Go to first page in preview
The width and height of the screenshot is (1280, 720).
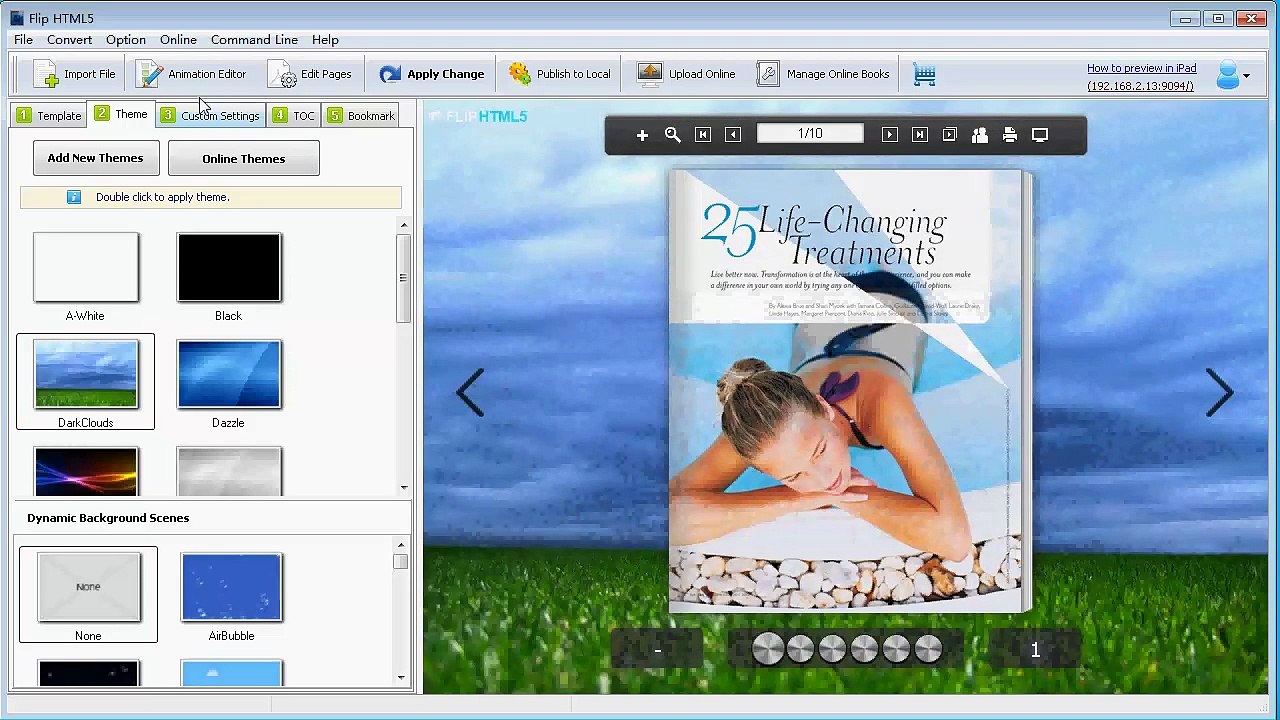click(703, 135)
